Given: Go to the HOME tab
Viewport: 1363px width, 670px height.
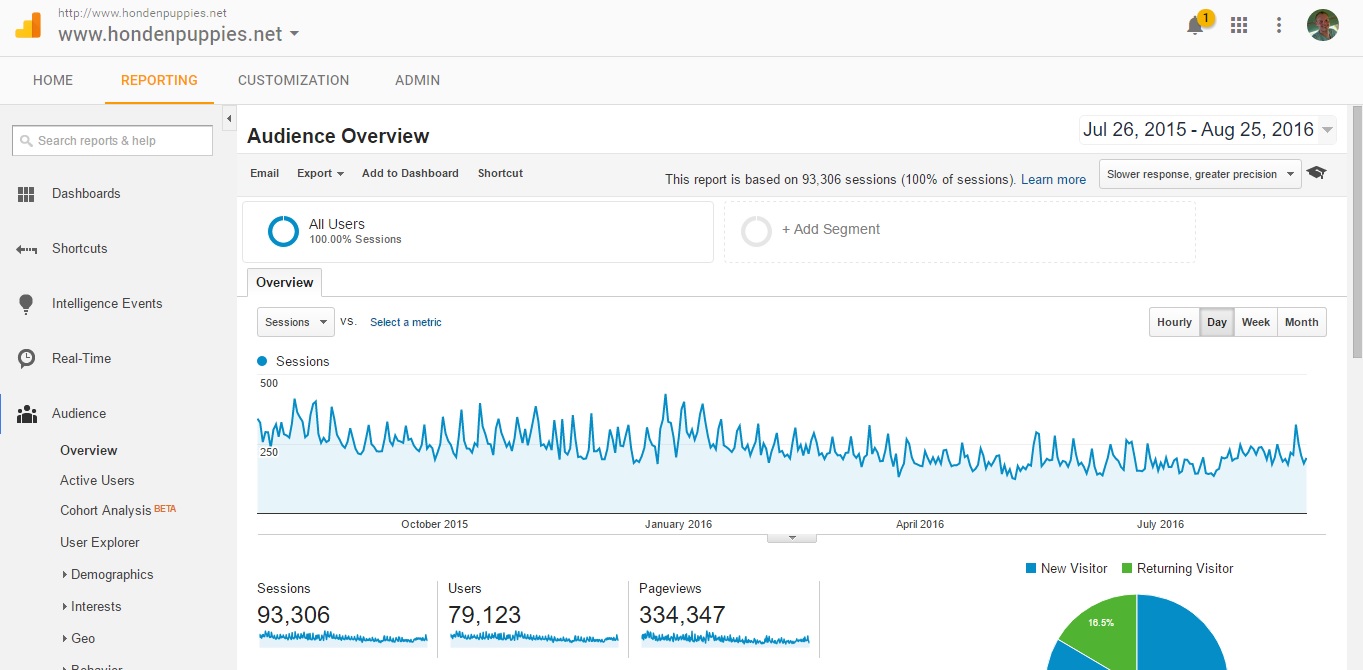Looking at the screenshot, I should point(53,80).
